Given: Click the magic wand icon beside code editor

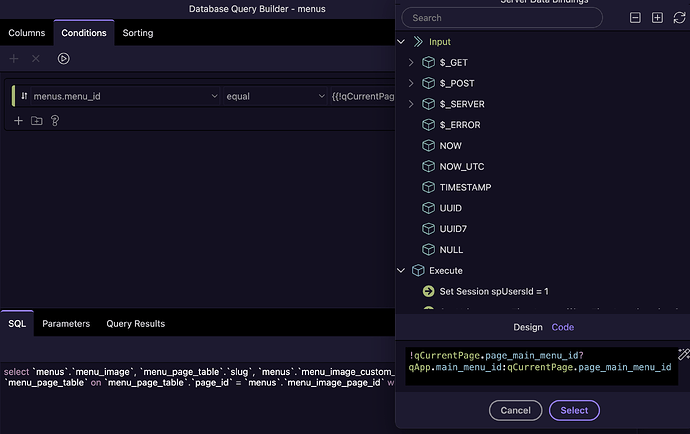Looking at the screenshot, I should pos(683,354).
